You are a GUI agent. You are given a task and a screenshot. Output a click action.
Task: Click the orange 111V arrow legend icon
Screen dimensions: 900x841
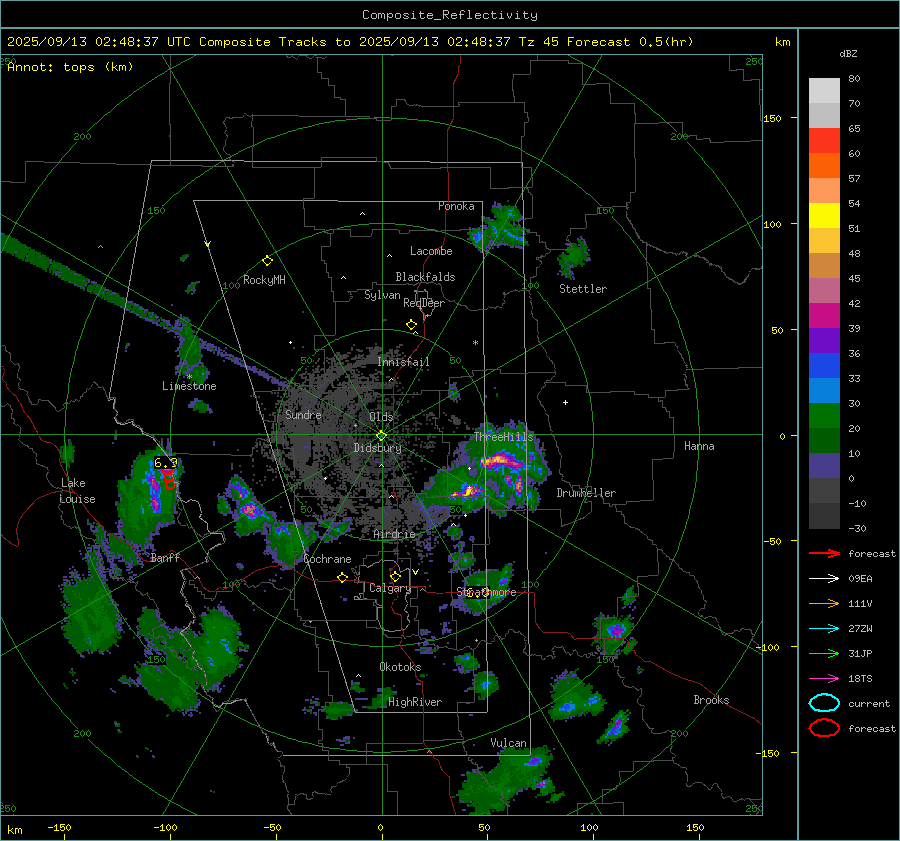[x=824, y=603]
